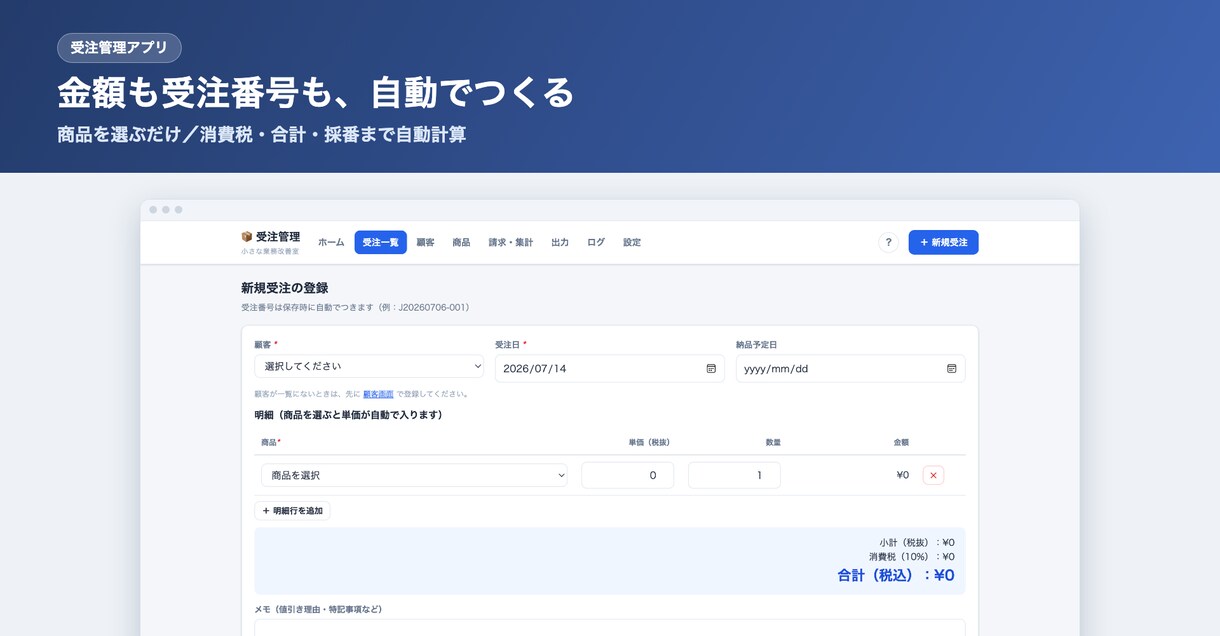The image size is (1220, 636).
Task: Open the 商品 nav item
Action: (461, 242)
